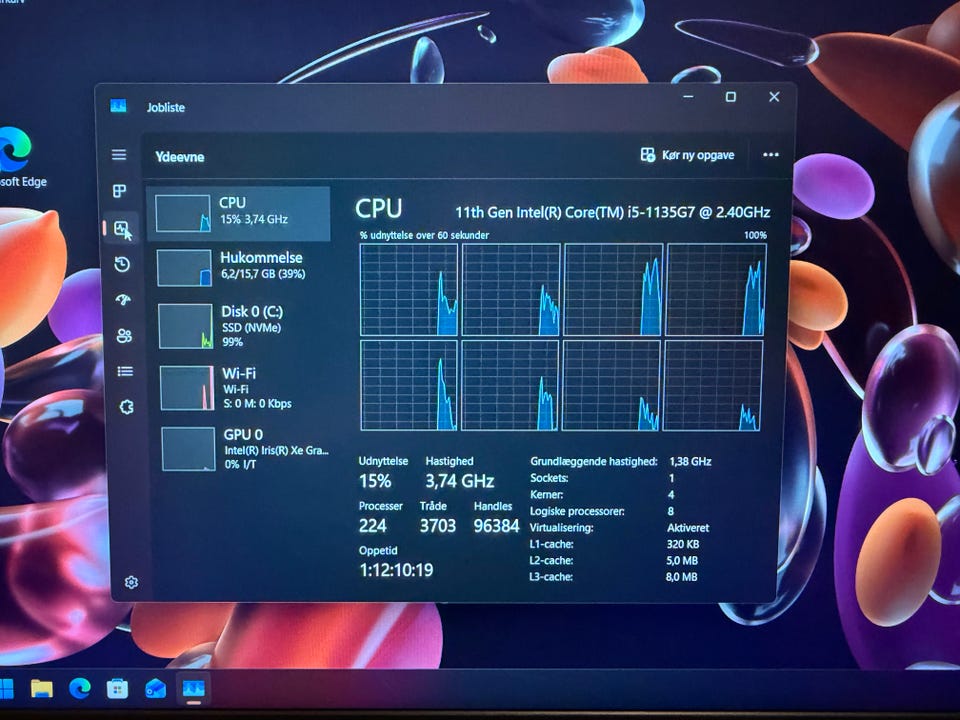Screen dimensions: 960x720
Task: Close the Jobliste window
Action: tap(774, 97)
